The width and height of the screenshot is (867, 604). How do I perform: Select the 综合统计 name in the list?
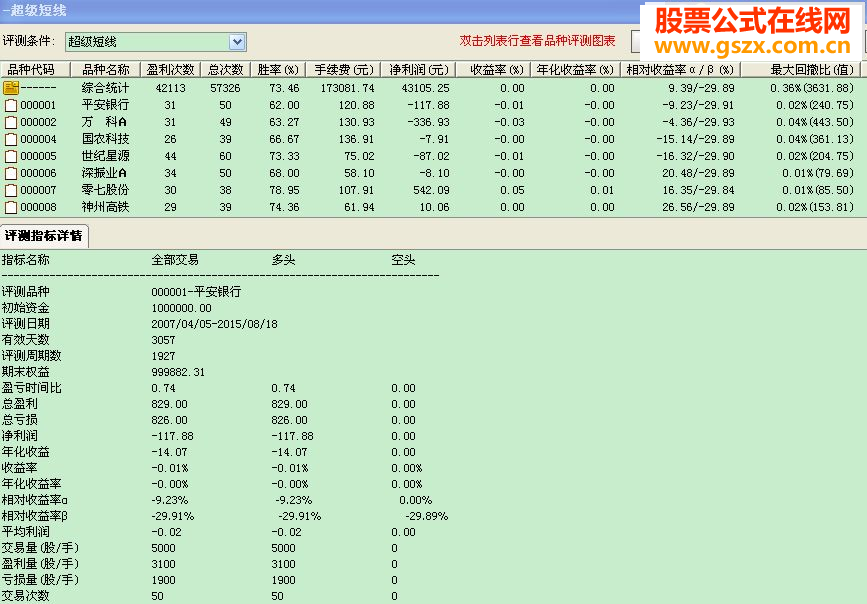pos(105,88)
